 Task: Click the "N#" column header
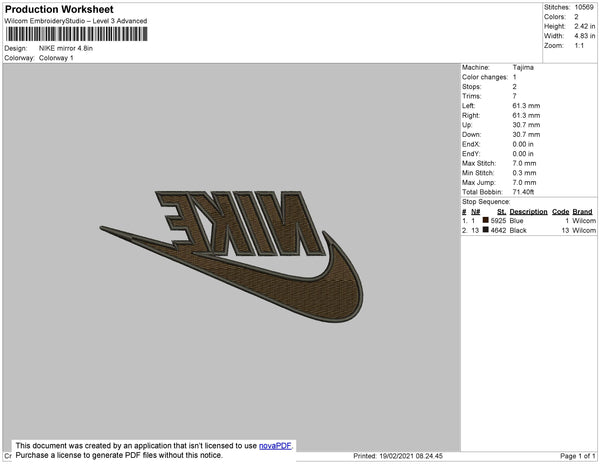point(475,212)
